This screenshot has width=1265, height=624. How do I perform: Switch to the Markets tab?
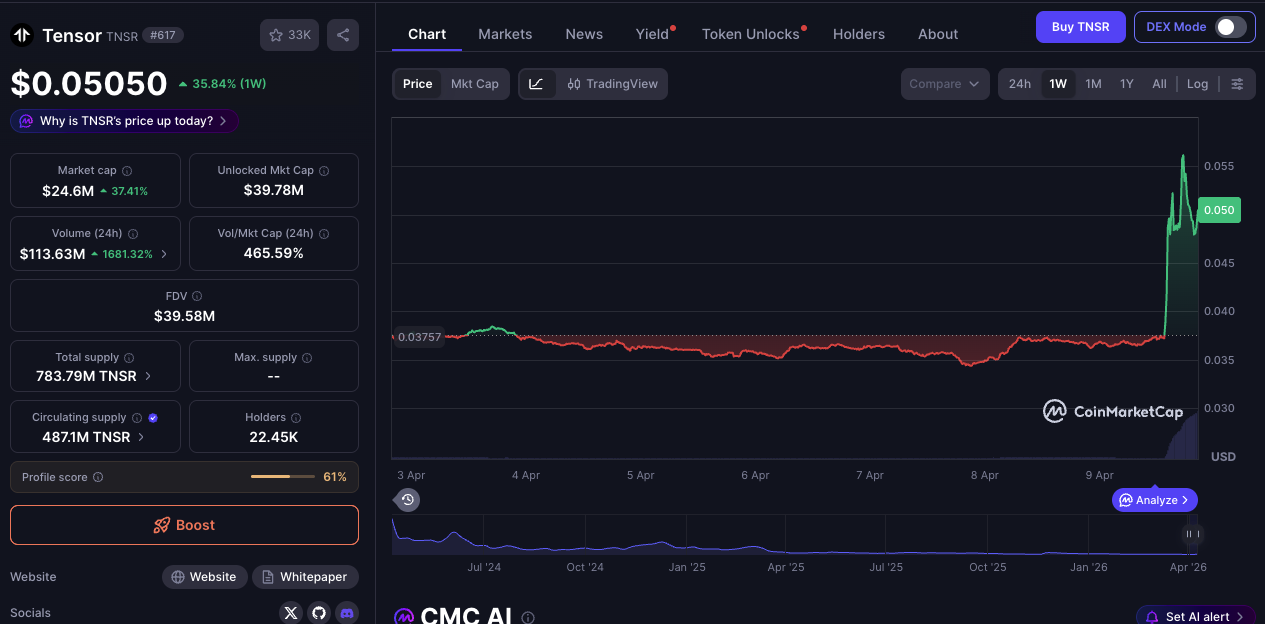(505, 34)
